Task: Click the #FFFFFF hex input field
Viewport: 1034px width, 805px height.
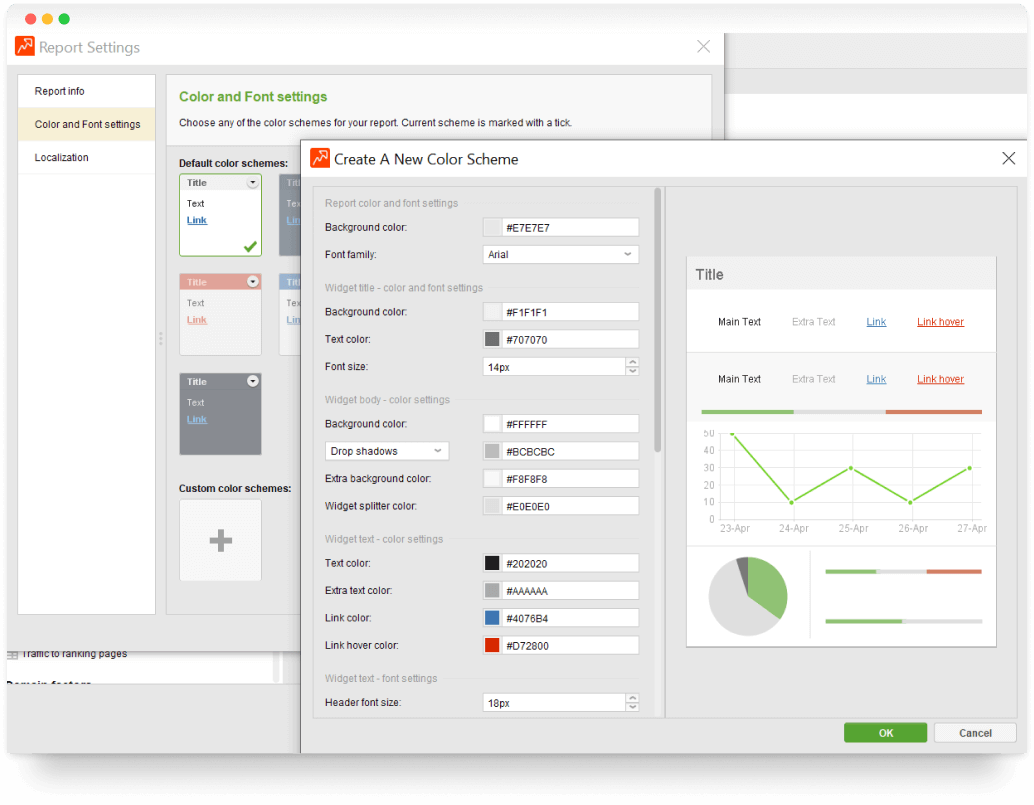Action: click(x=570, y=424)
